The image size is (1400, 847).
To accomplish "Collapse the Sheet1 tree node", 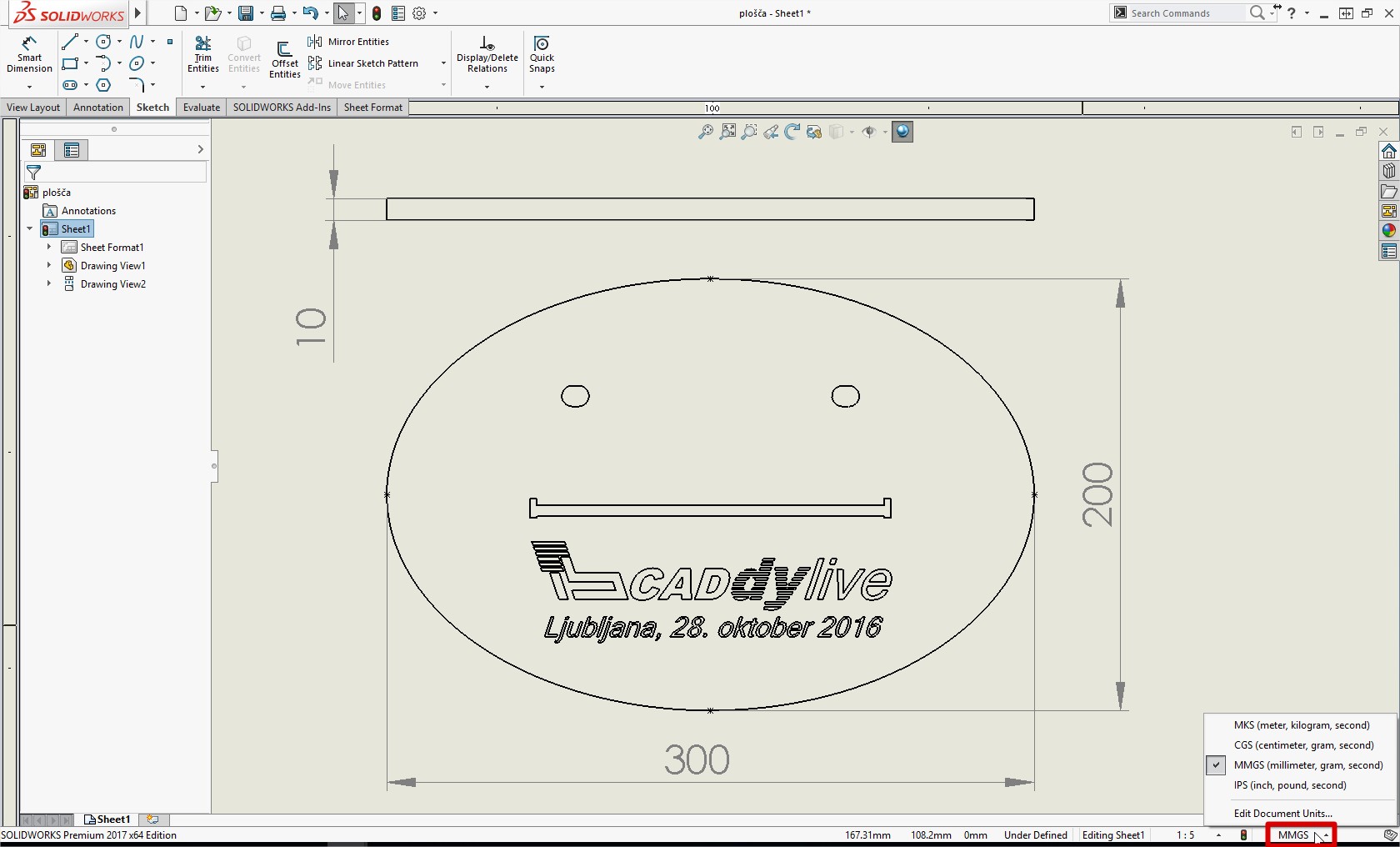I will [30, 229].
